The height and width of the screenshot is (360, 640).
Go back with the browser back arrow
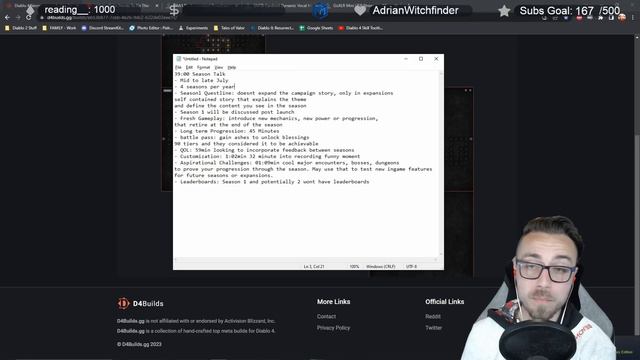pos(7,18)
